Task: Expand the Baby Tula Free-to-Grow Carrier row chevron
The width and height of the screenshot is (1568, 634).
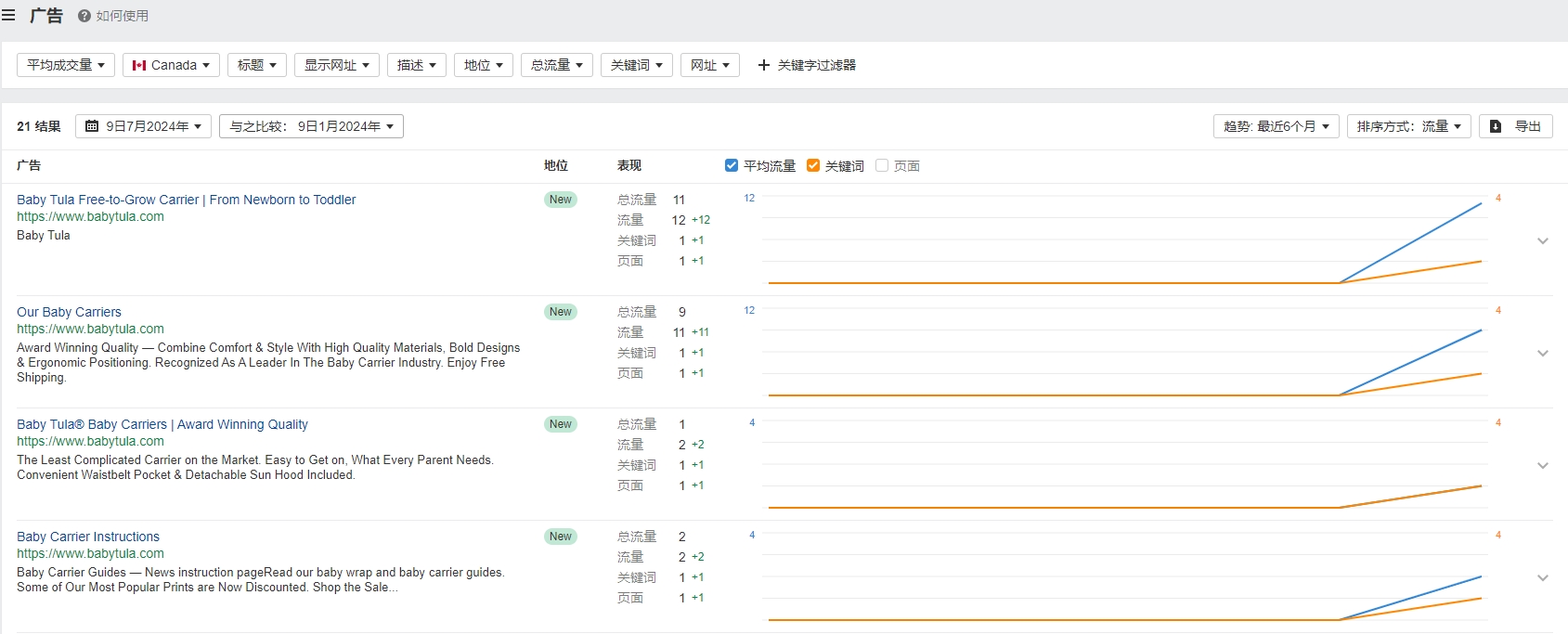Action: 1543,240
